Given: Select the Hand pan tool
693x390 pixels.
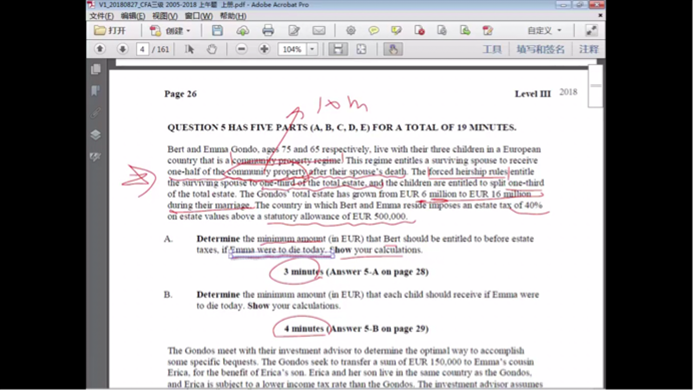Looking at the screenshot, I should click(x=212, y=49).
